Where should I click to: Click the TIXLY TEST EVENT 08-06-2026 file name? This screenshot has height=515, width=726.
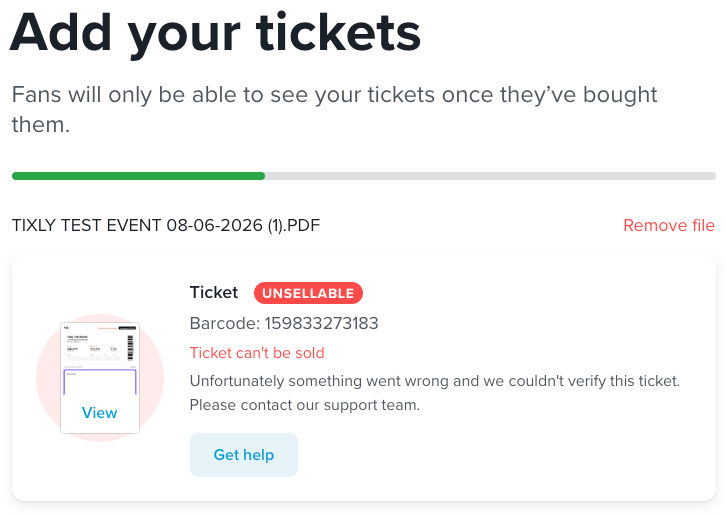(x=166, y=226)
